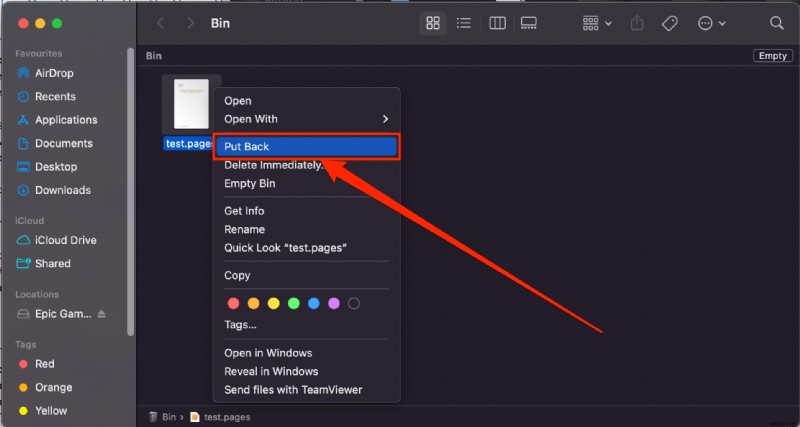Apply the red tag color dot
Image resolution: width=800 pixels, height=427 pixels.
pos(233,304)
